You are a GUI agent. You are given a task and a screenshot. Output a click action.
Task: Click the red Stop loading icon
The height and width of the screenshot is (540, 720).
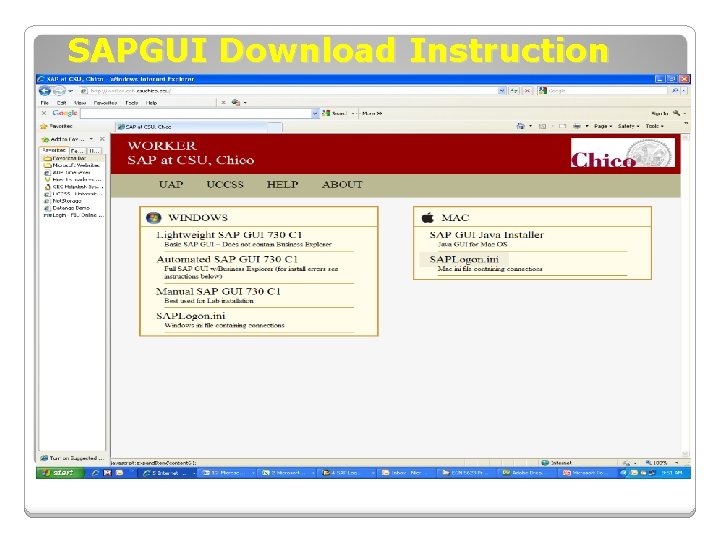coord(528,91)
